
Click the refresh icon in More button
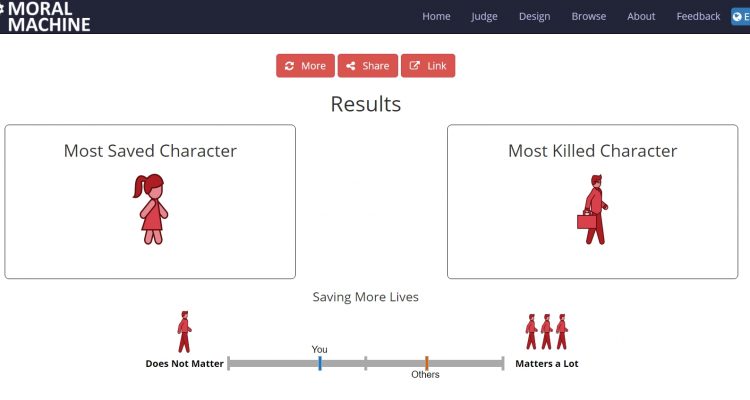(289, 66)
